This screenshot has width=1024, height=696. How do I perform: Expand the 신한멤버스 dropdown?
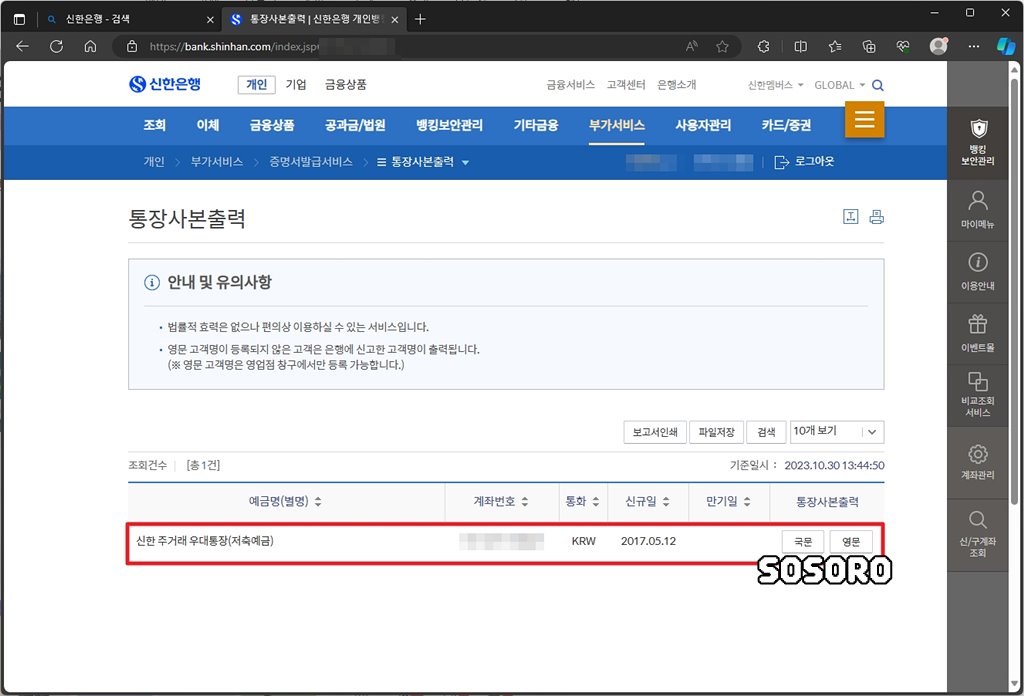pyautogui.click(x=775, y=85)
